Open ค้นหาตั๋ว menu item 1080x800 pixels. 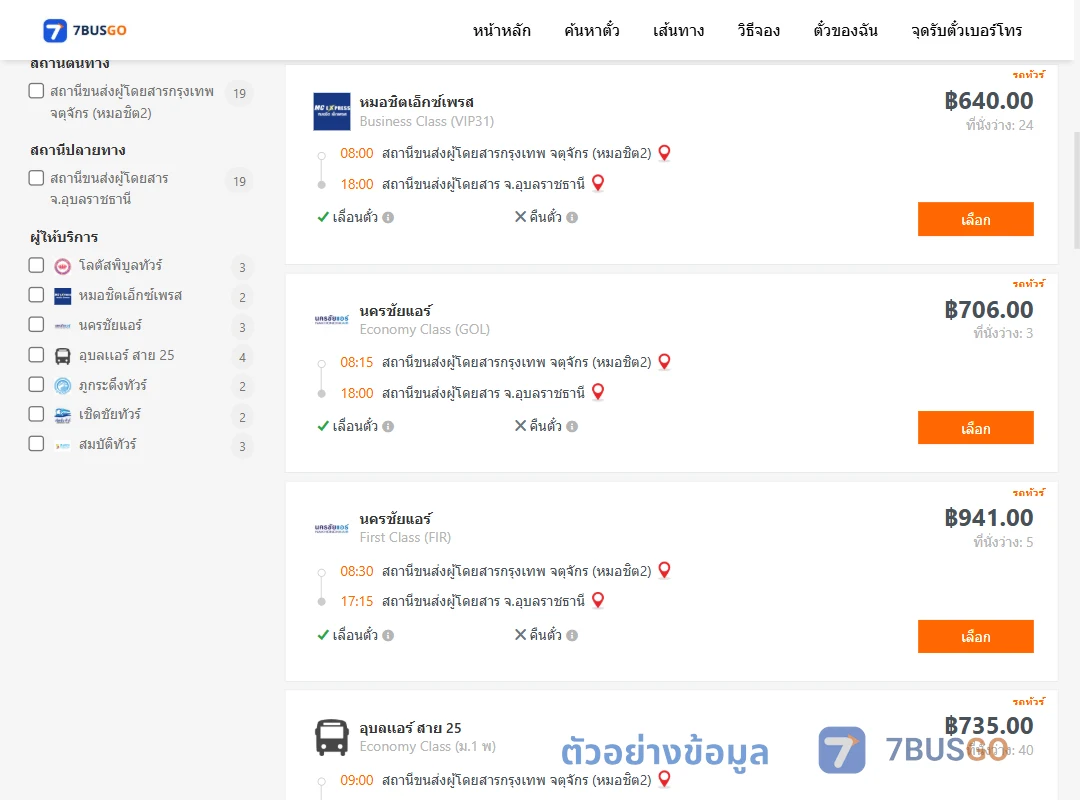592,30
